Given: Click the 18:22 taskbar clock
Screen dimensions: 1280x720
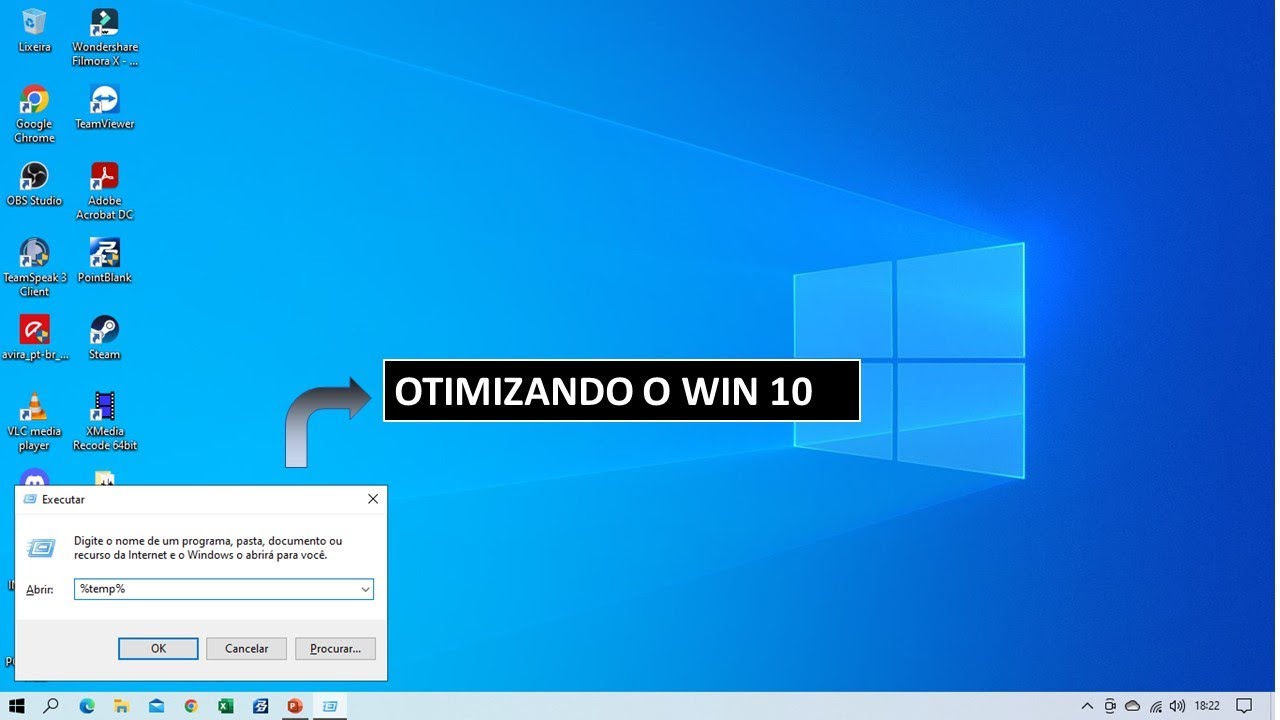Looking at the screenshot, I should pos(1207,706).
